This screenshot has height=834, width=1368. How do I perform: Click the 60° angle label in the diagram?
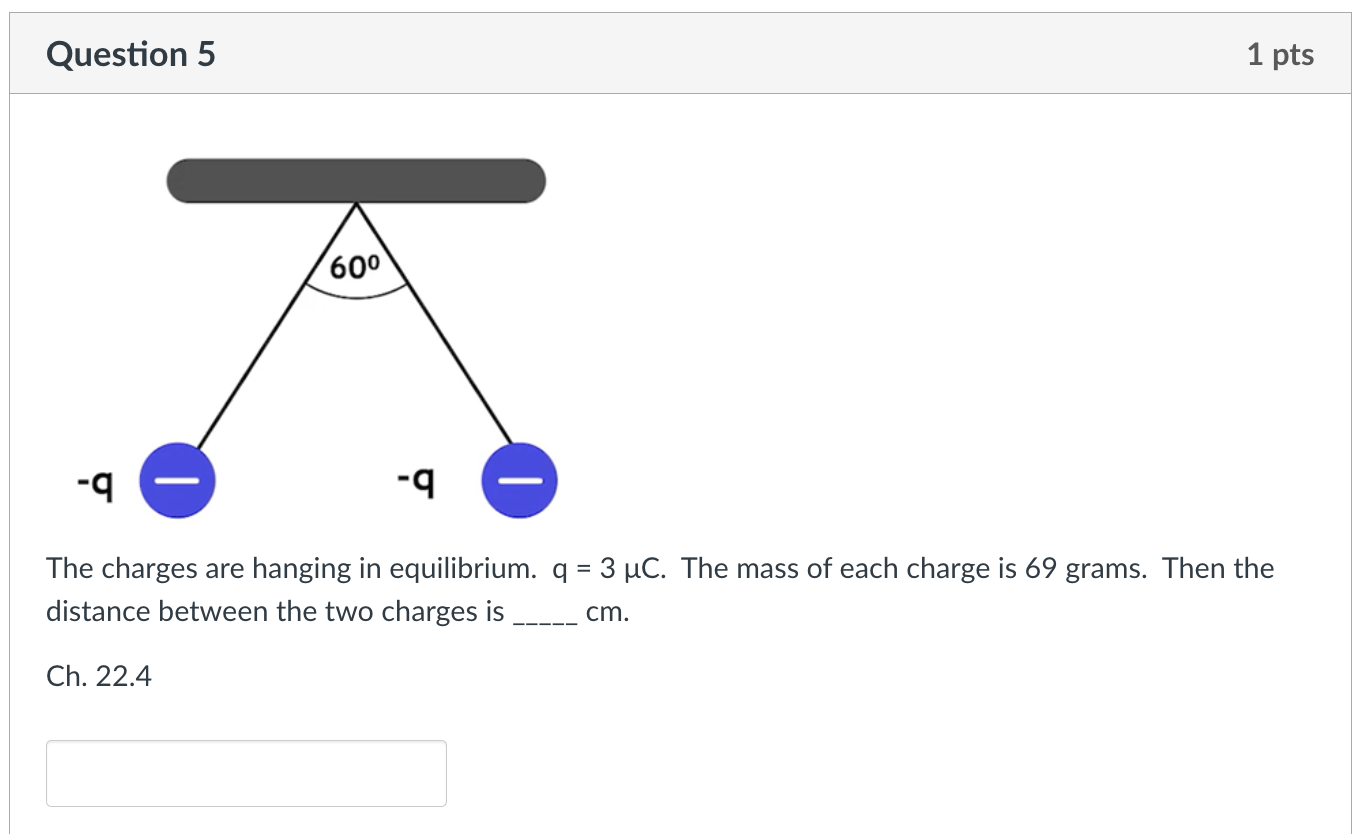point(355,268)
